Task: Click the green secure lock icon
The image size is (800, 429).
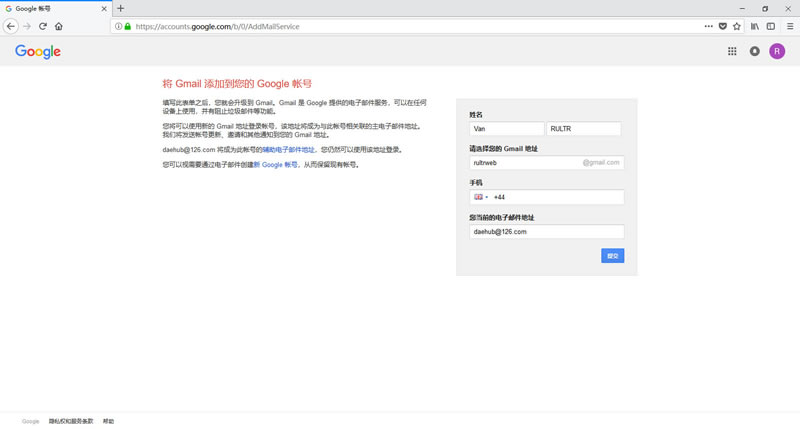Action: click(x=128, y=26)
